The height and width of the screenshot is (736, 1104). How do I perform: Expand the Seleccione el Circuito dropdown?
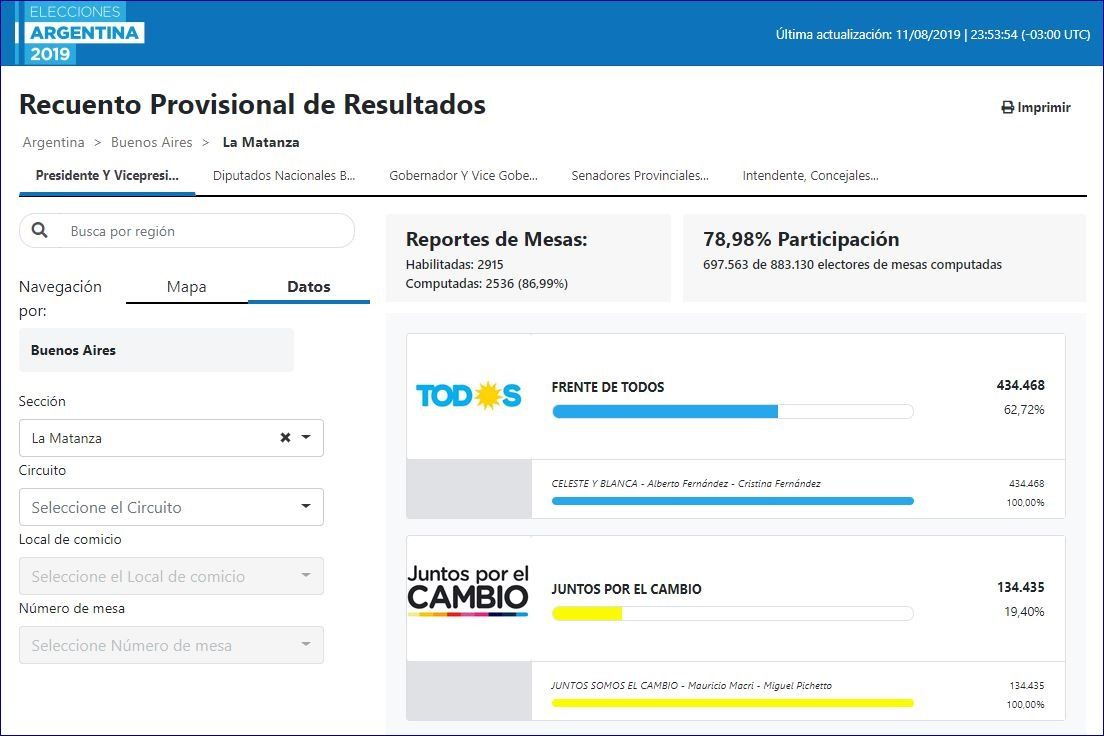pyautogui.click(x=306, y=507)
